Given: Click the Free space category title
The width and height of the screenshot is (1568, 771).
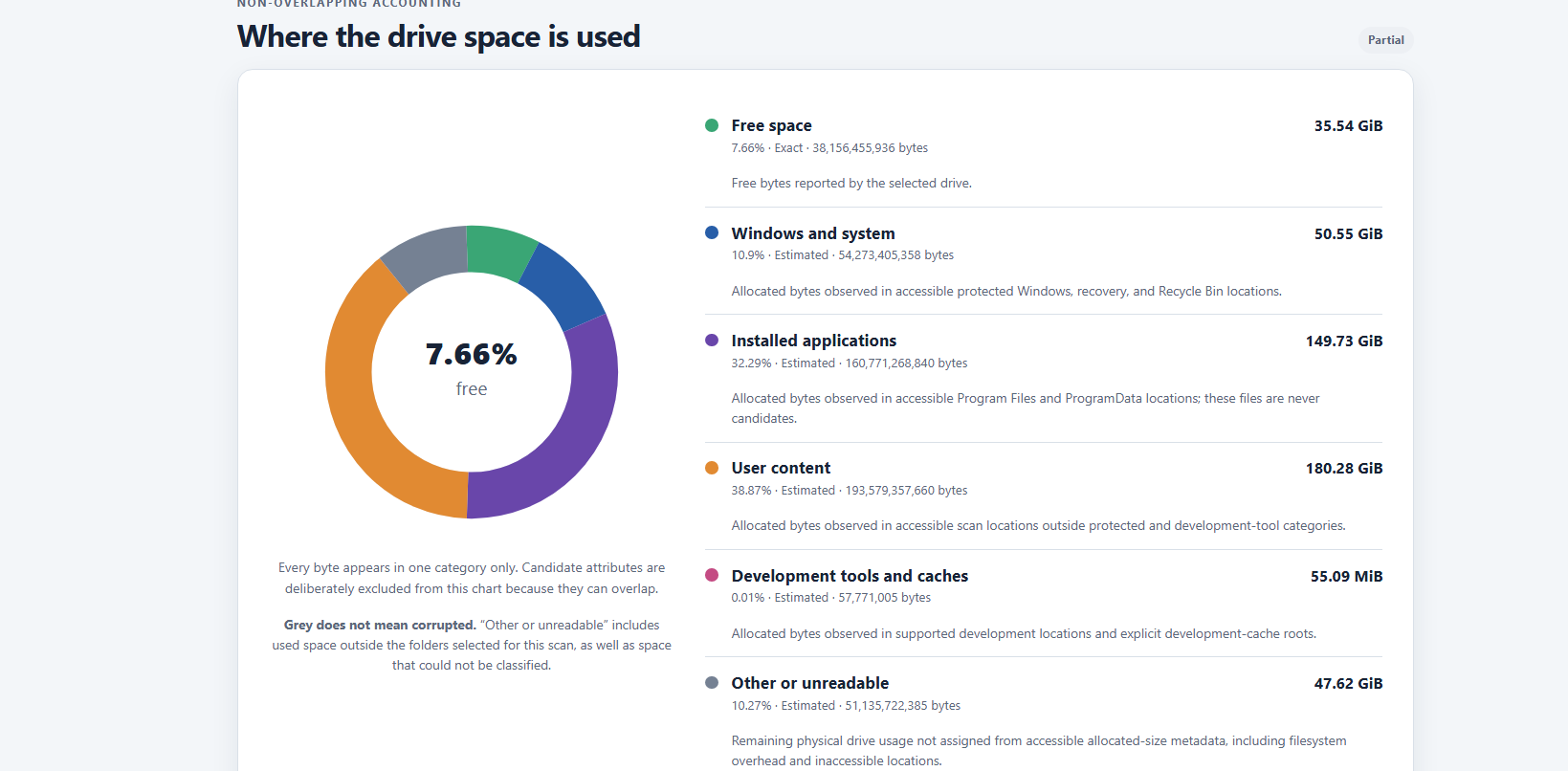Looking at the screenshot, I should 771,125.
